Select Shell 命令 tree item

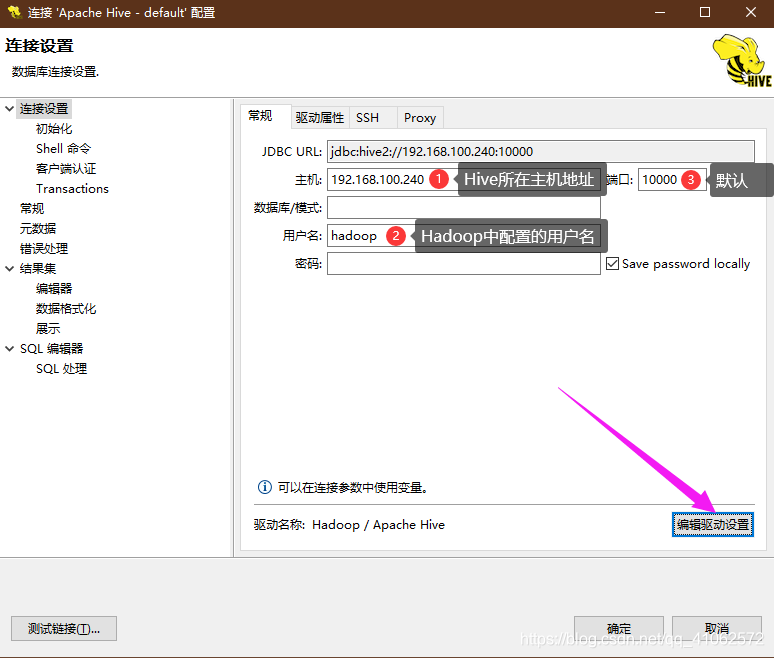pyautogui.click(x=63, y=149)
